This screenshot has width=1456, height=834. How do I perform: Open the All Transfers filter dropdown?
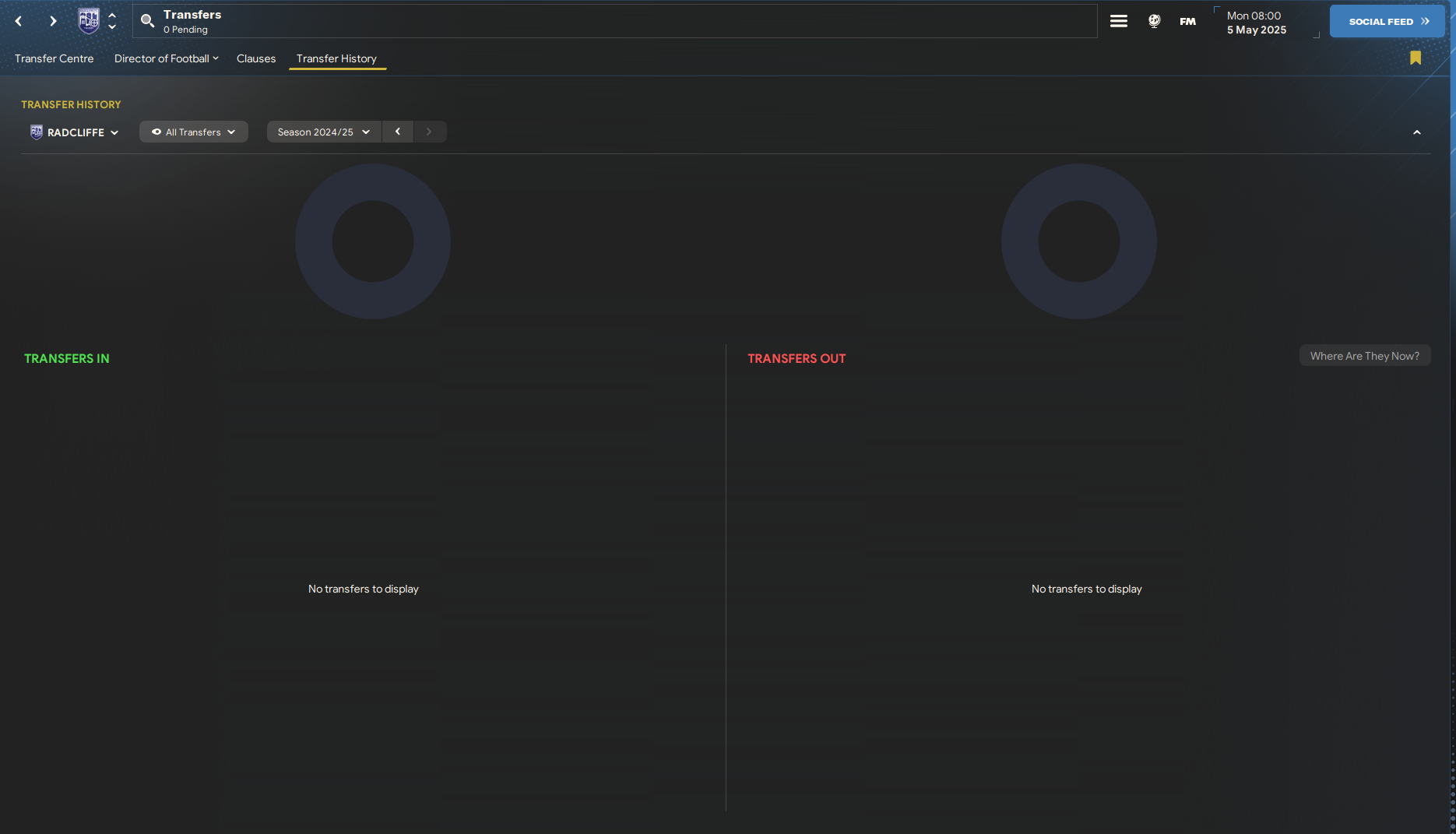194,132
